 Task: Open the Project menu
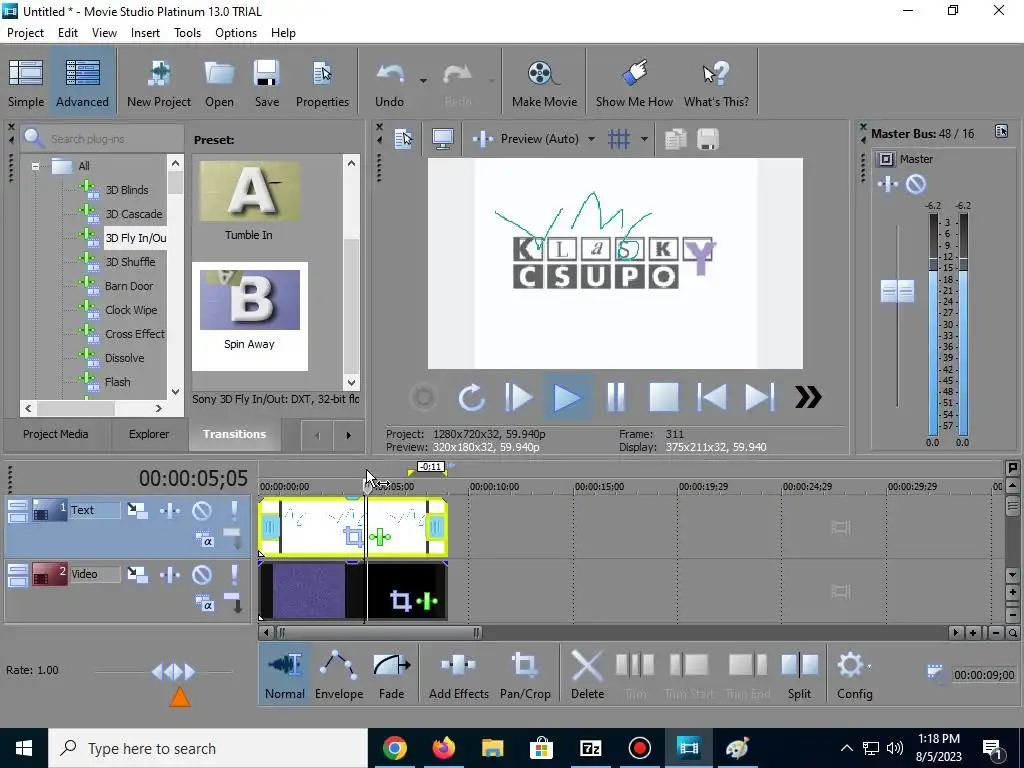pos(25,33)
